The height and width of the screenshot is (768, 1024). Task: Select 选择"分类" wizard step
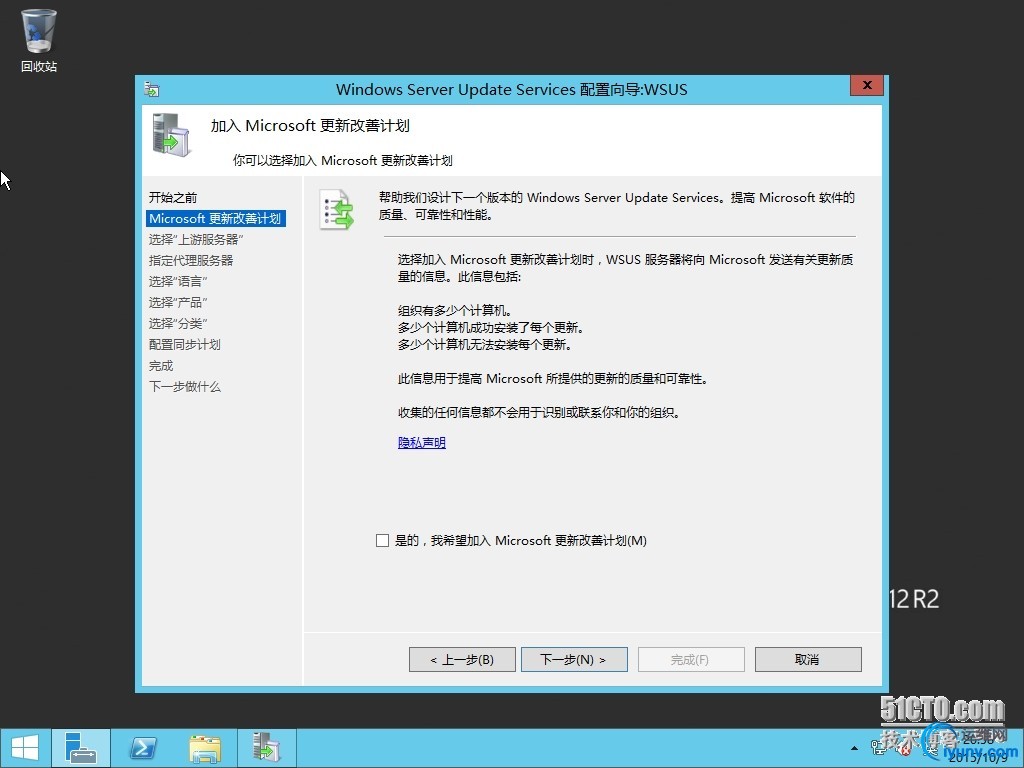click(178, 323)
